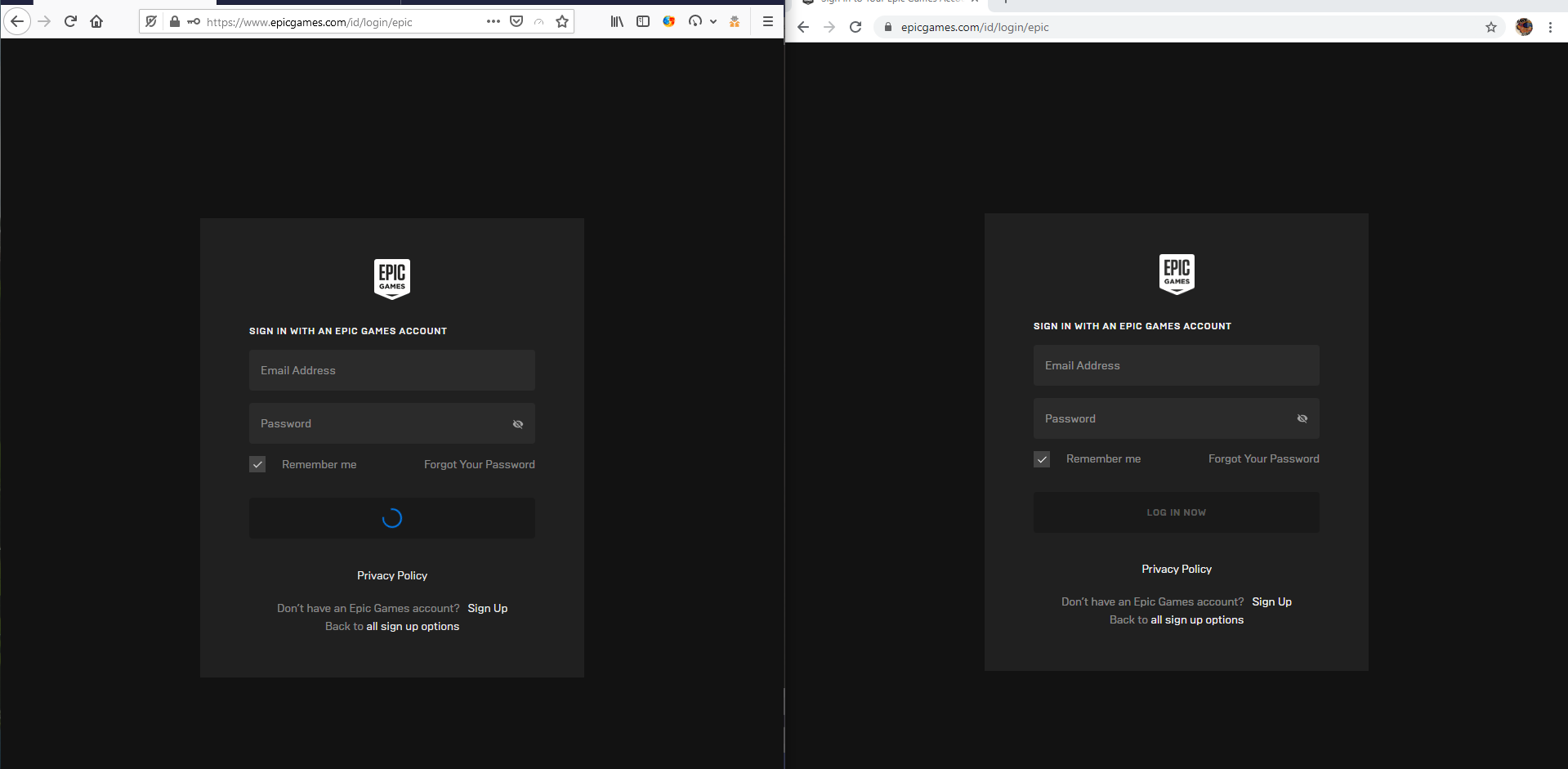Viewport: 1568px width, 769px height.
Task: Click the Chrome profile avatar
Action: coord(1523,26)
